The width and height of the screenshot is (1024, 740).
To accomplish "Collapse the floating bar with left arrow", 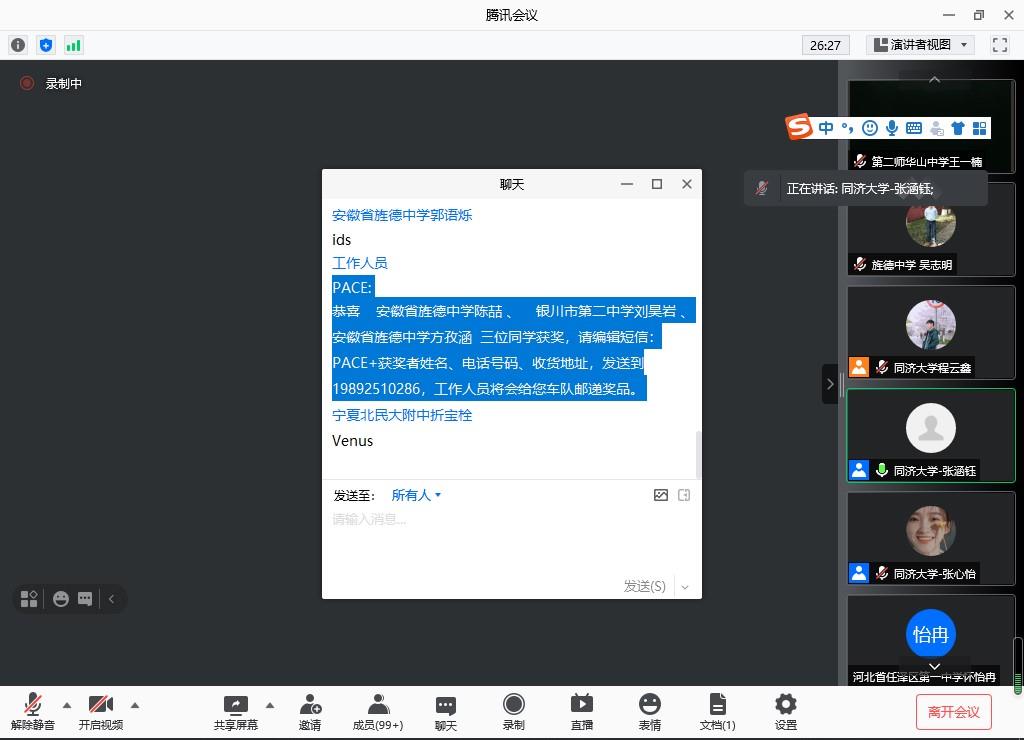I will point(112,599).
